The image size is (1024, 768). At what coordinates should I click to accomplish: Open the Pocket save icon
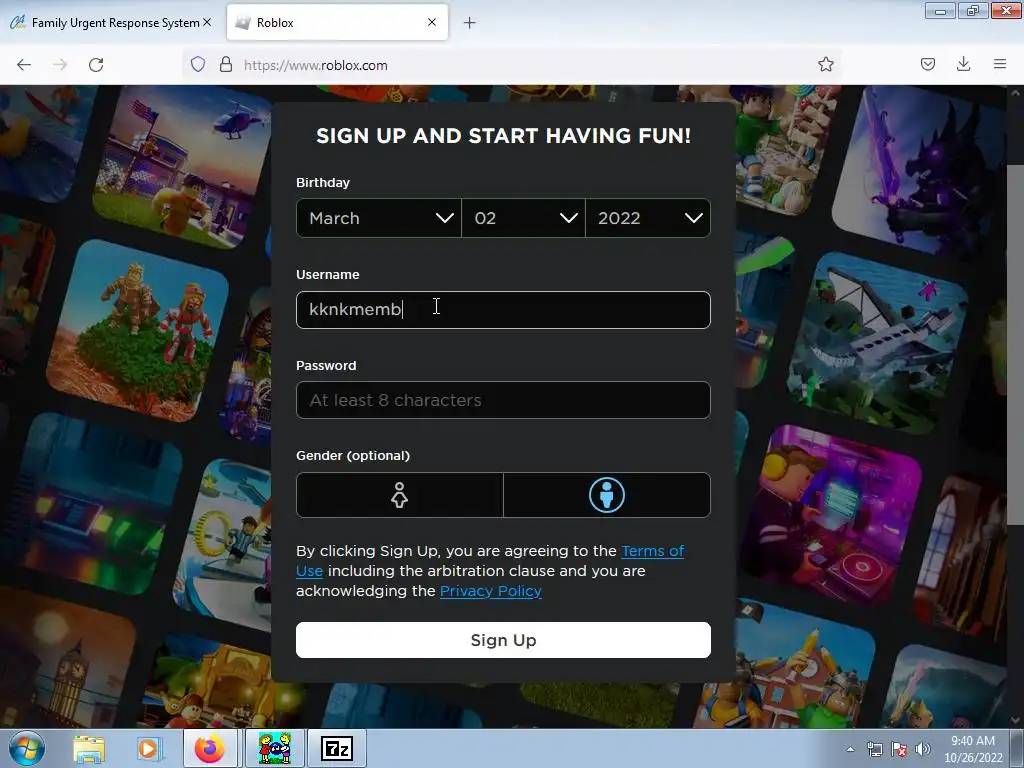coord(928,64)
